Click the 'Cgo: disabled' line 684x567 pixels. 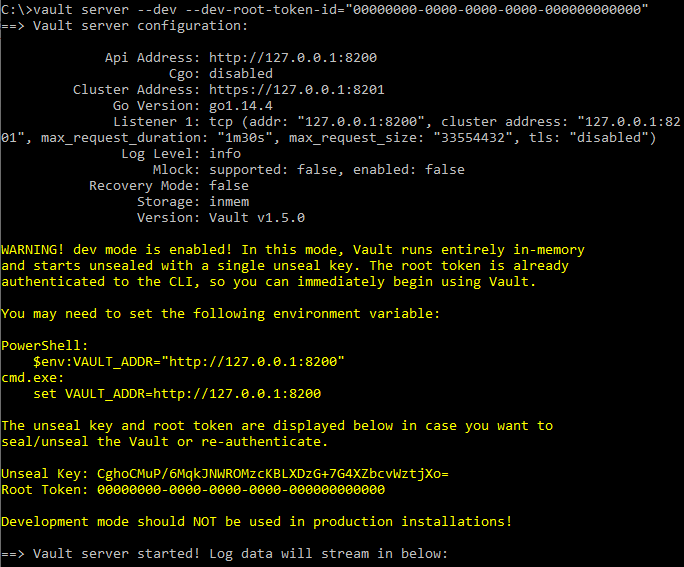pos(221,74)
